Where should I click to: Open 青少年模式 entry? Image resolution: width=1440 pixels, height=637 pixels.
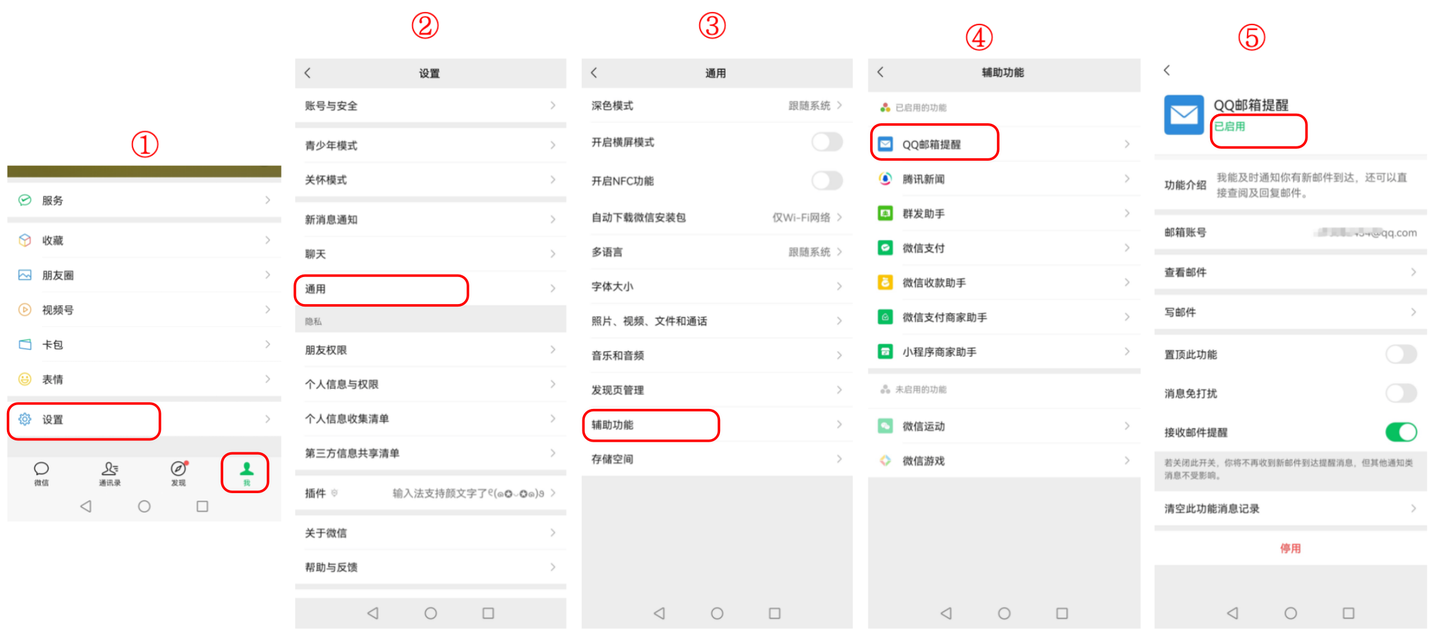click(x=430, y=146)
